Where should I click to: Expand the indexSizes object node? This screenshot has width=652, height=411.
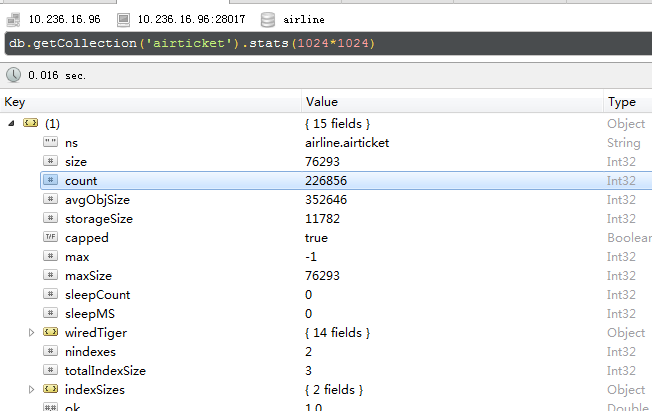point(31,389)
